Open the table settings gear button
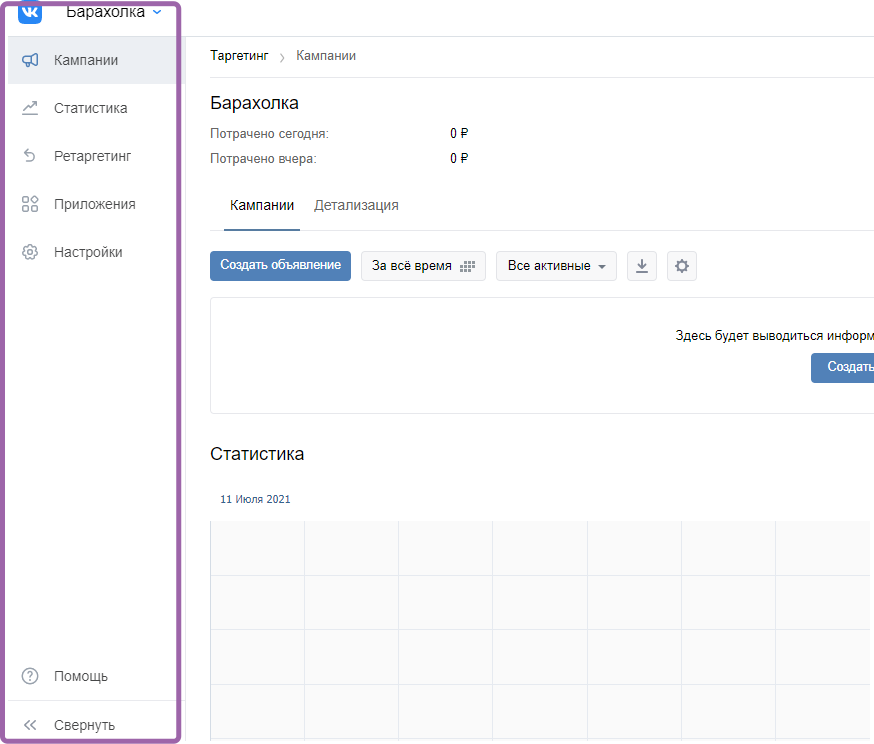The height and width of the screenshot is (744, 874). click(682, 266)
